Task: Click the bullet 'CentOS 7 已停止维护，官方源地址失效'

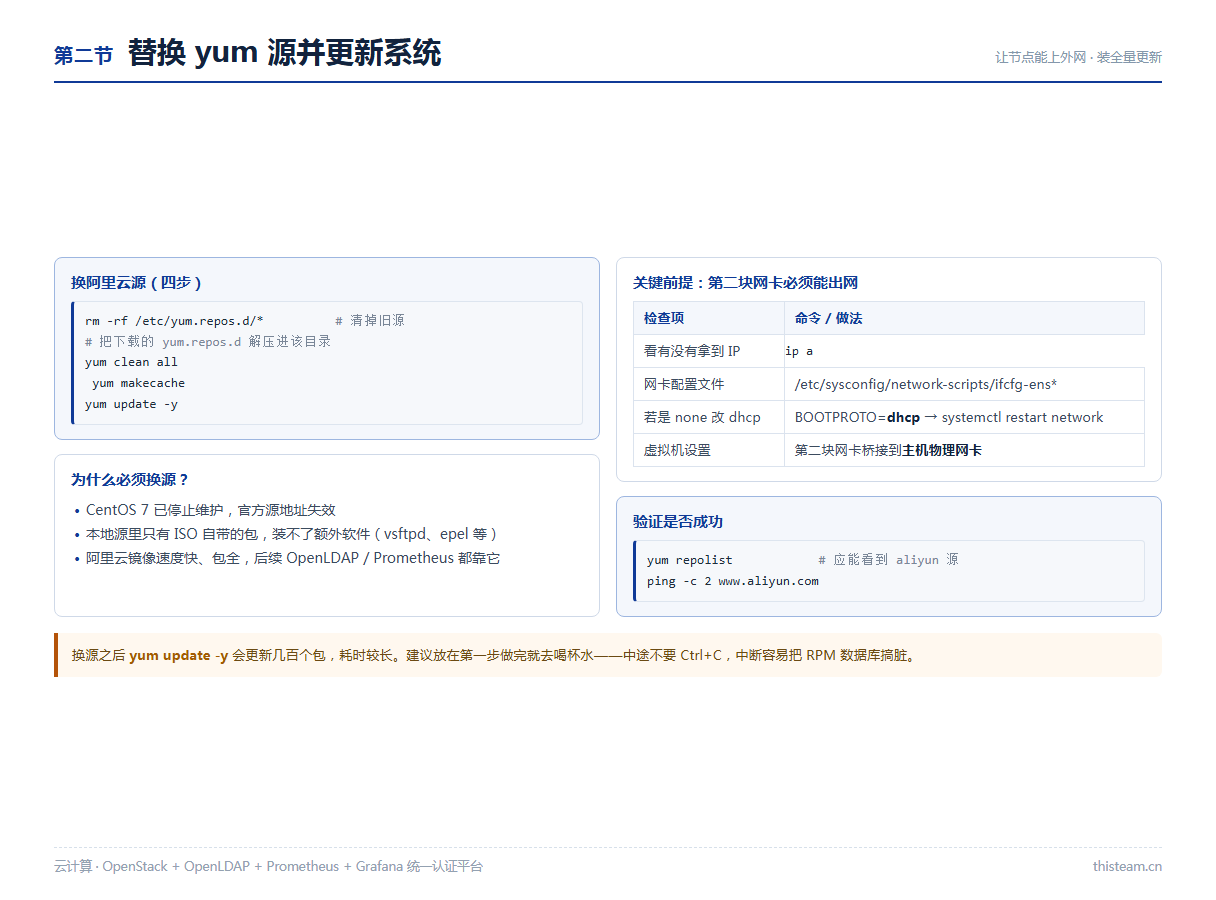Action: (x=211, y=510)
